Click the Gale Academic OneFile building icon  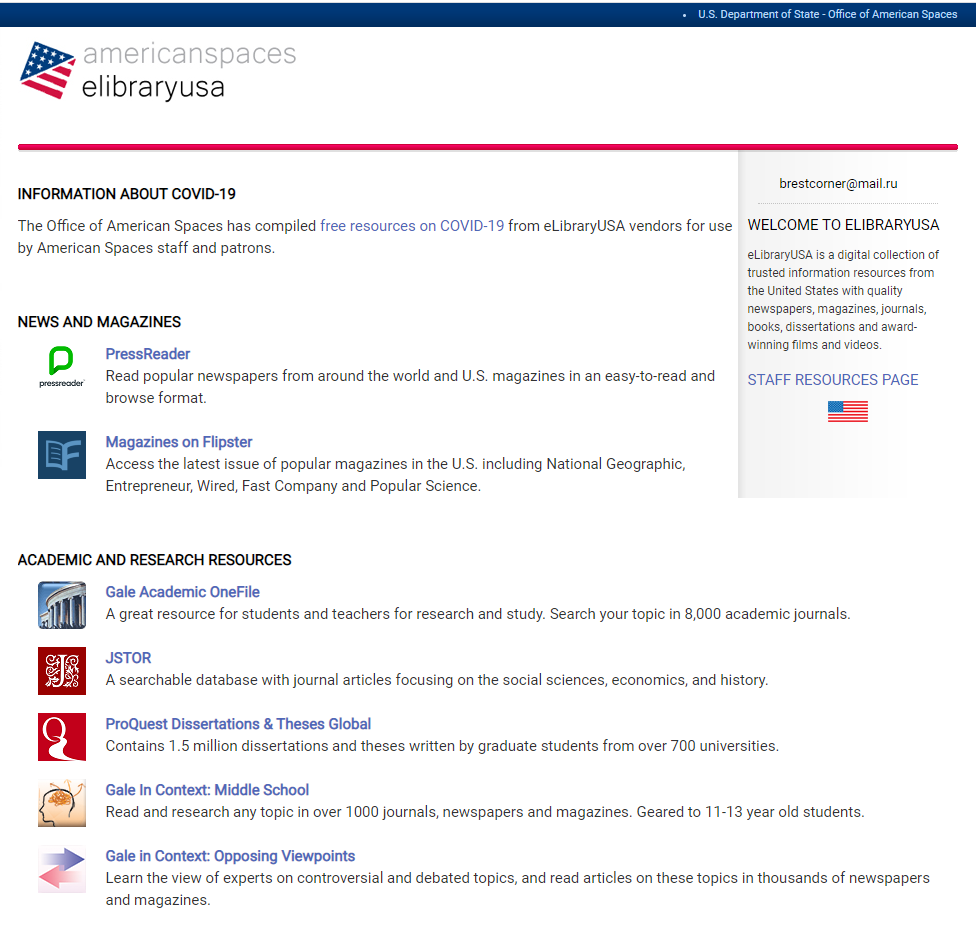tap(62, 605)
